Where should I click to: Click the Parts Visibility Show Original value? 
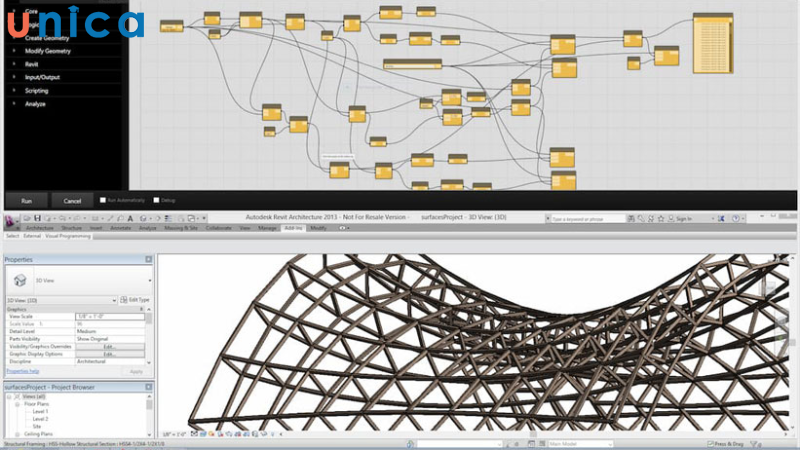(x=110, y=339)
